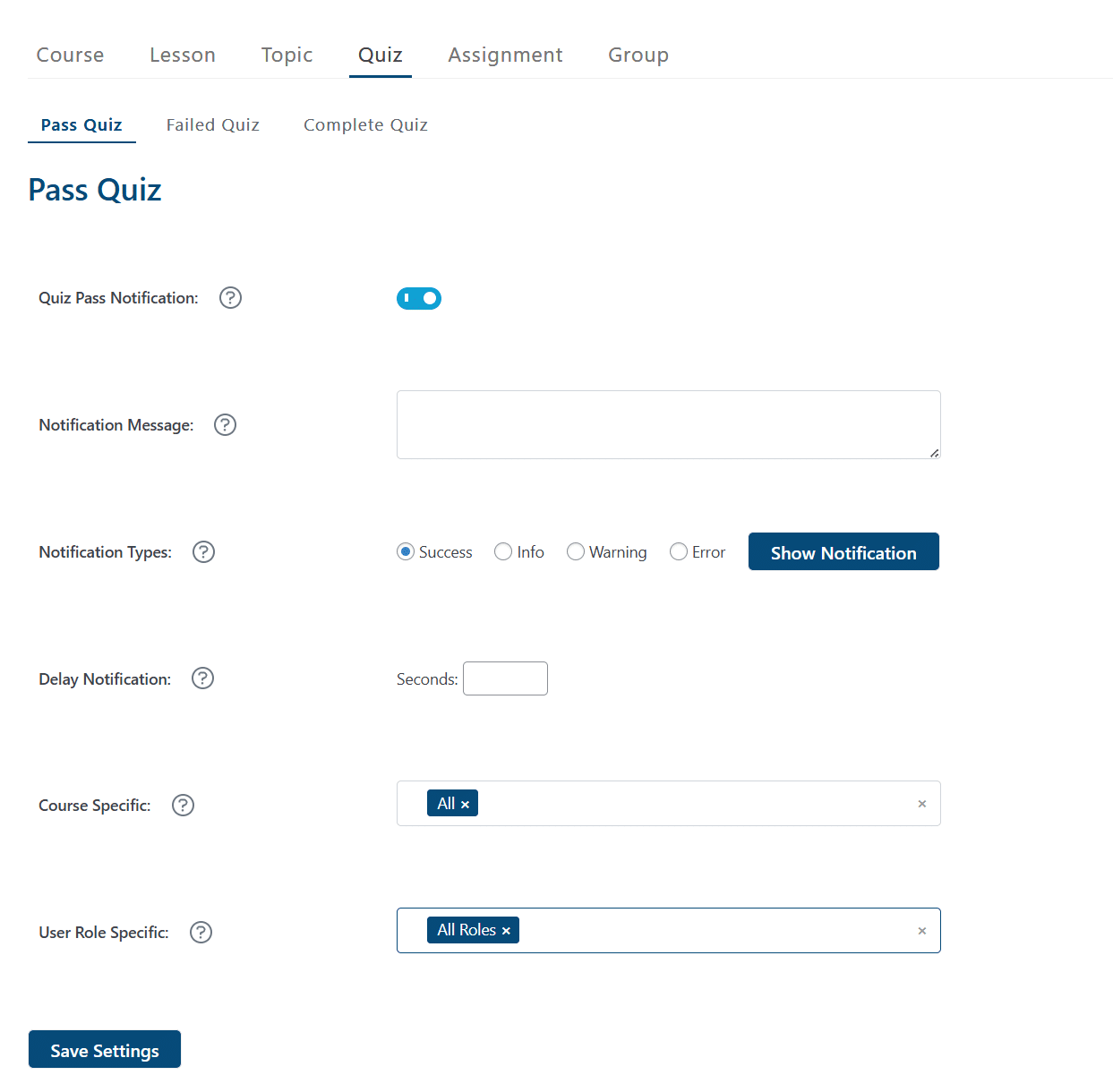This screenshot has width=1113, height=1092.
Task: Open help for Quiz Pass Notification
Action: tap(230, 297)
